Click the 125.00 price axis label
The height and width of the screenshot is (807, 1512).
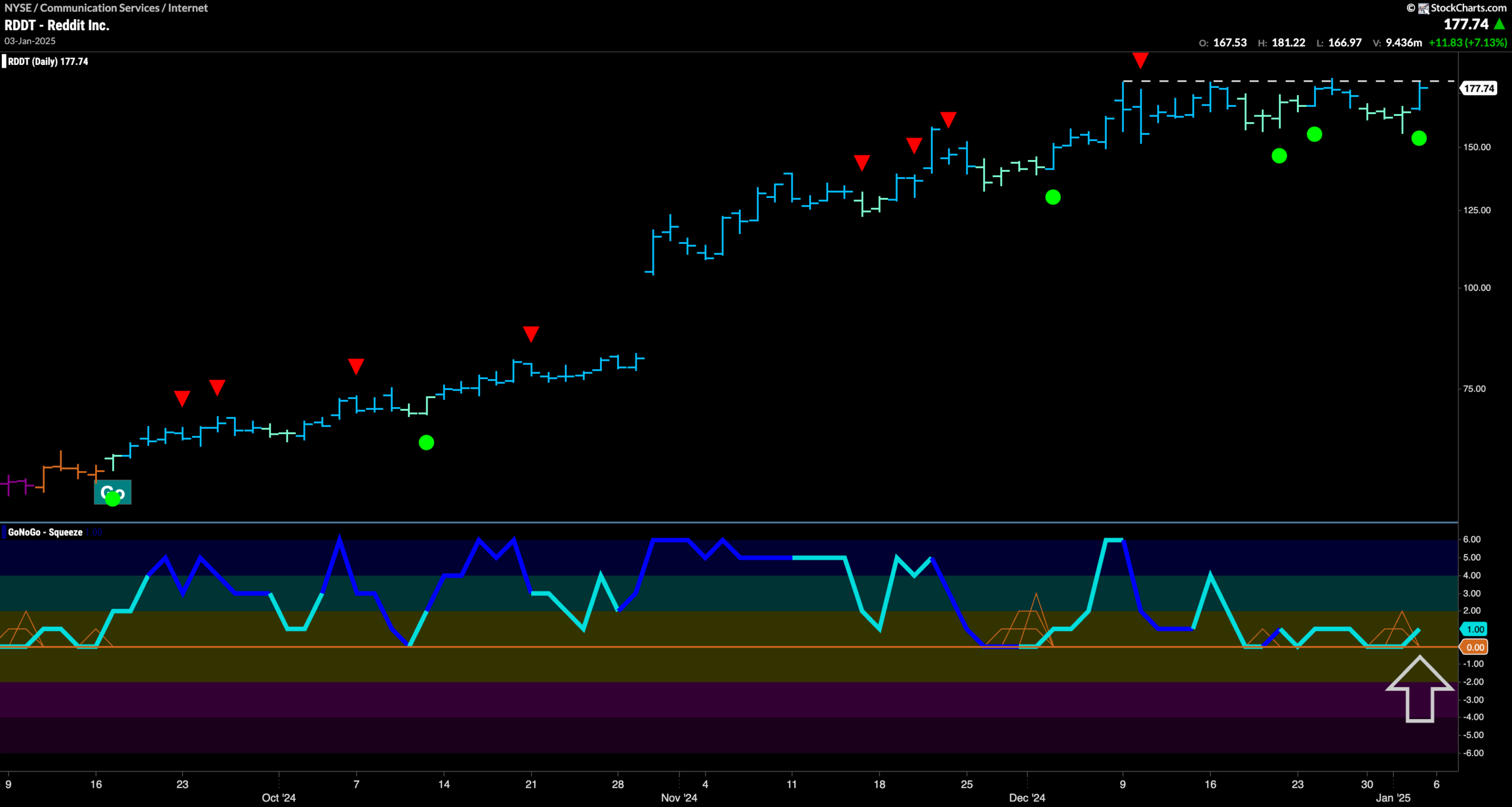(x=1477, y=210)
